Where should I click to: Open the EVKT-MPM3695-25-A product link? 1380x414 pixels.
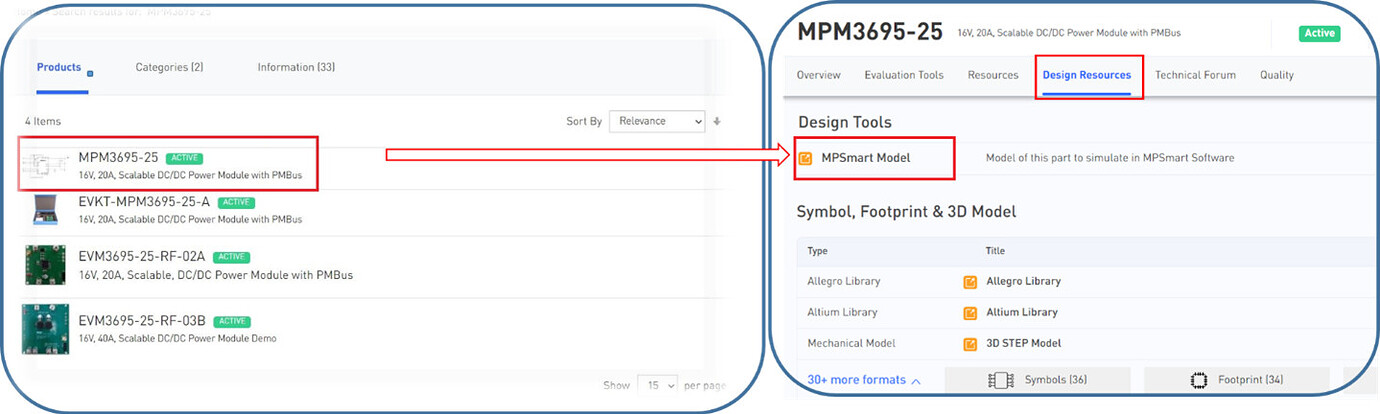pyautogui.click(x=144, y=202)
